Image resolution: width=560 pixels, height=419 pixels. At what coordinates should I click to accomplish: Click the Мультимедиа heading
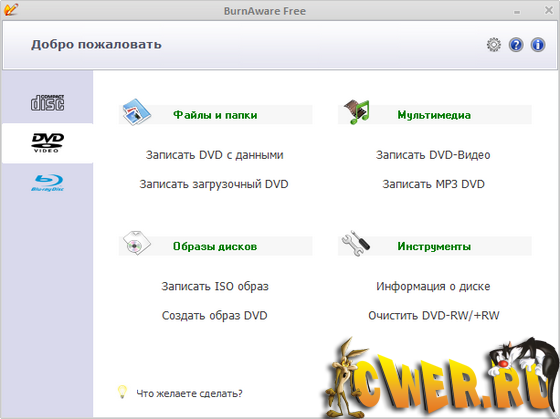tap(434, 115)
